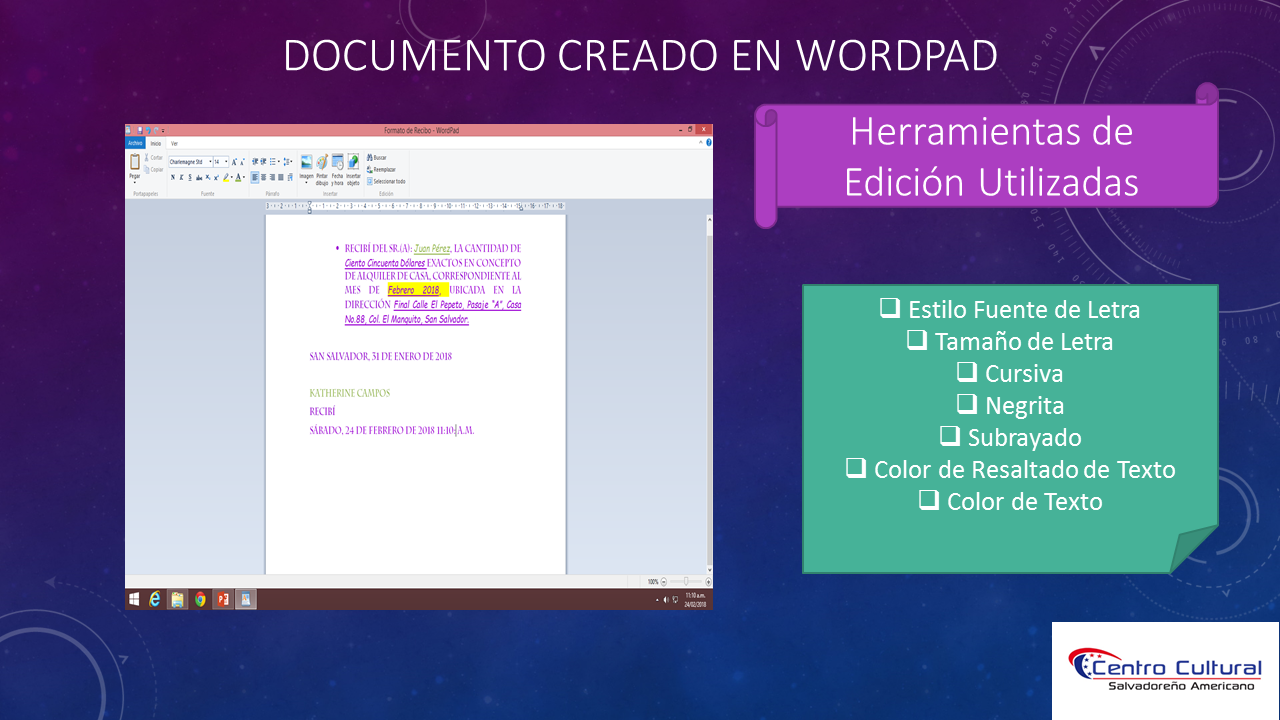1280x720 pixels.
Task: Open the Windows Start button
Action: [134, 599]
